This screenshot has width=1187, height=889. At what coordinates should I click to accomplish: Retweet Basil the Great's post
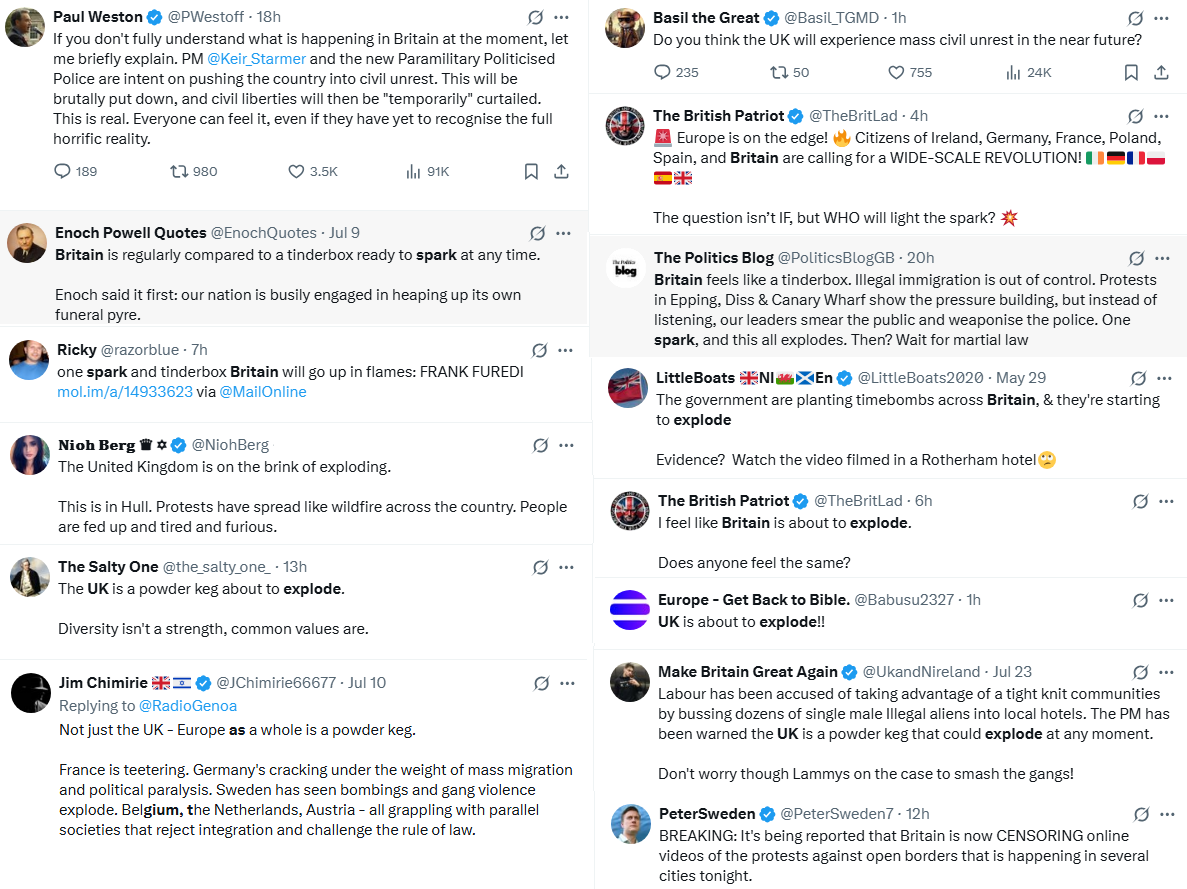779,72
